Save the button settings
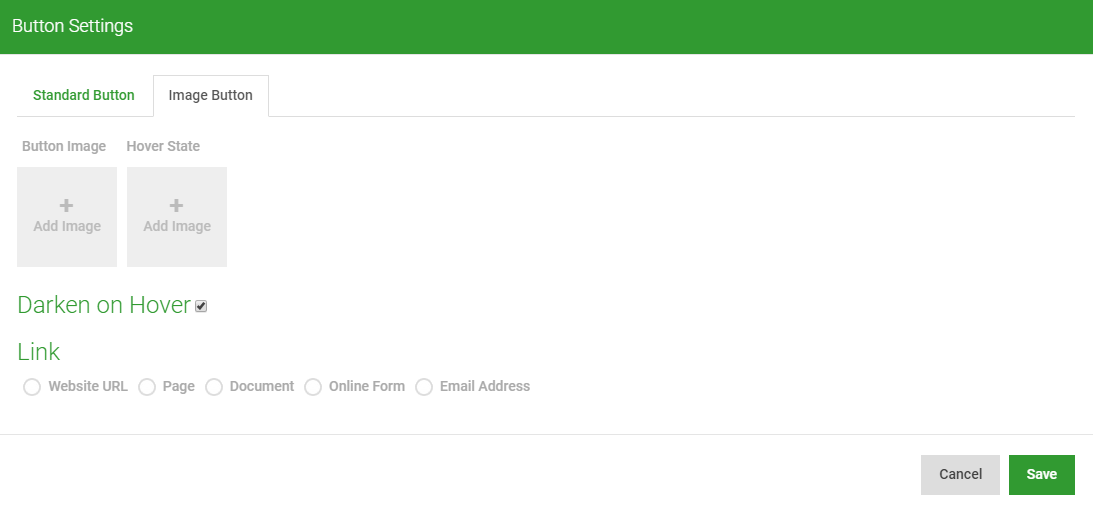This screenshot has height=514, width=1093. coord(1041,475)
